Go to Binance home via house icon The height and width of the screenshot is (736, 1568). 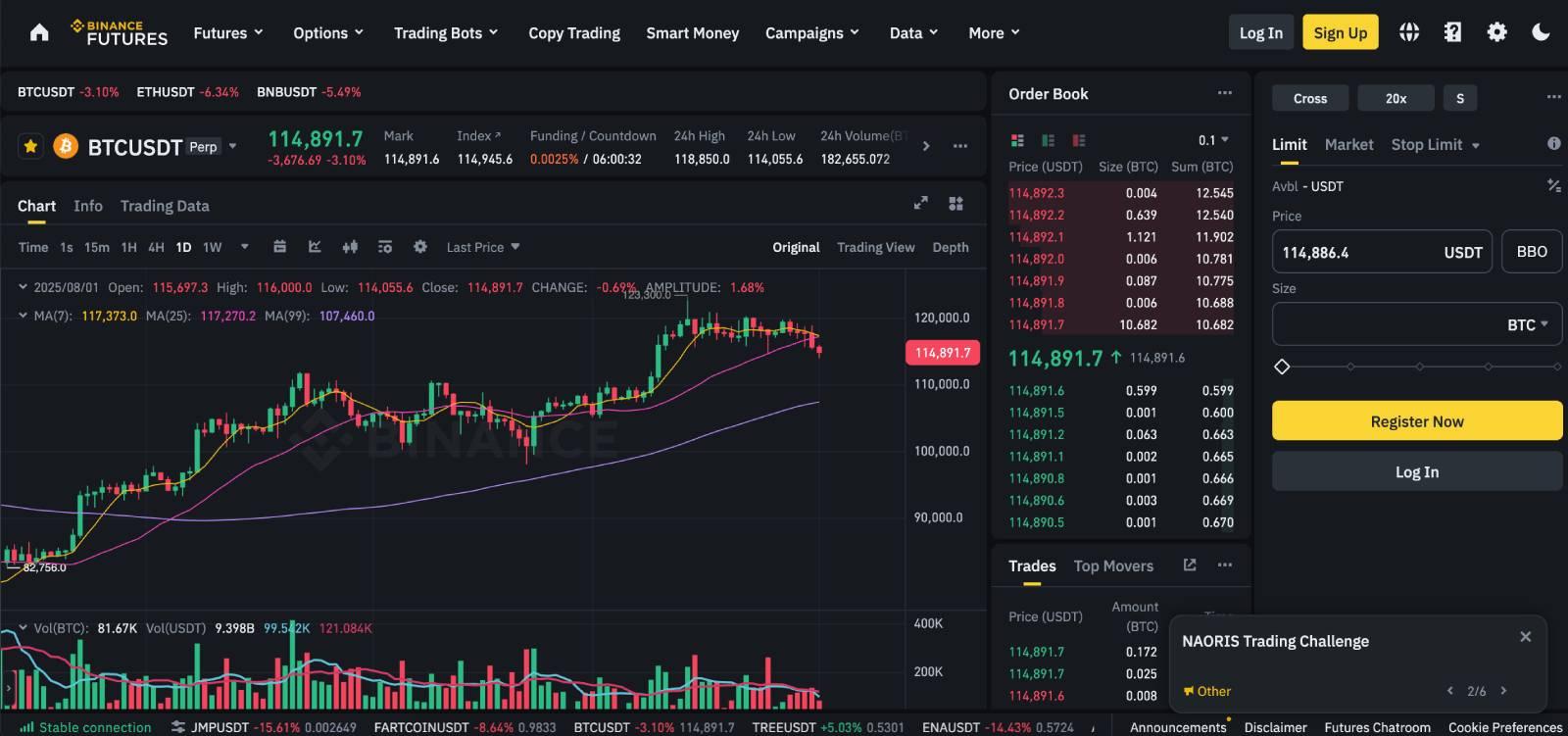(x=39, y=32)
